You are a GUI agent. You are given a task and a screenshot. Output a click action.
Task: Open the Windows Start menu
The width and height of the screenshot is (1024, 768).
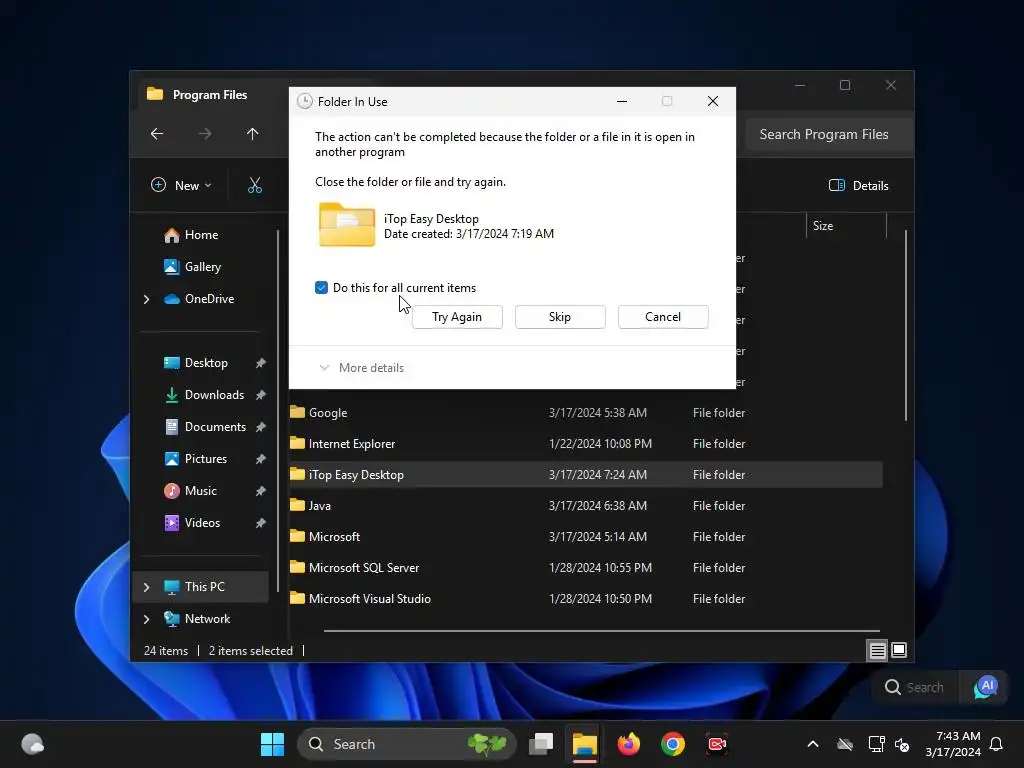[272, 744]
